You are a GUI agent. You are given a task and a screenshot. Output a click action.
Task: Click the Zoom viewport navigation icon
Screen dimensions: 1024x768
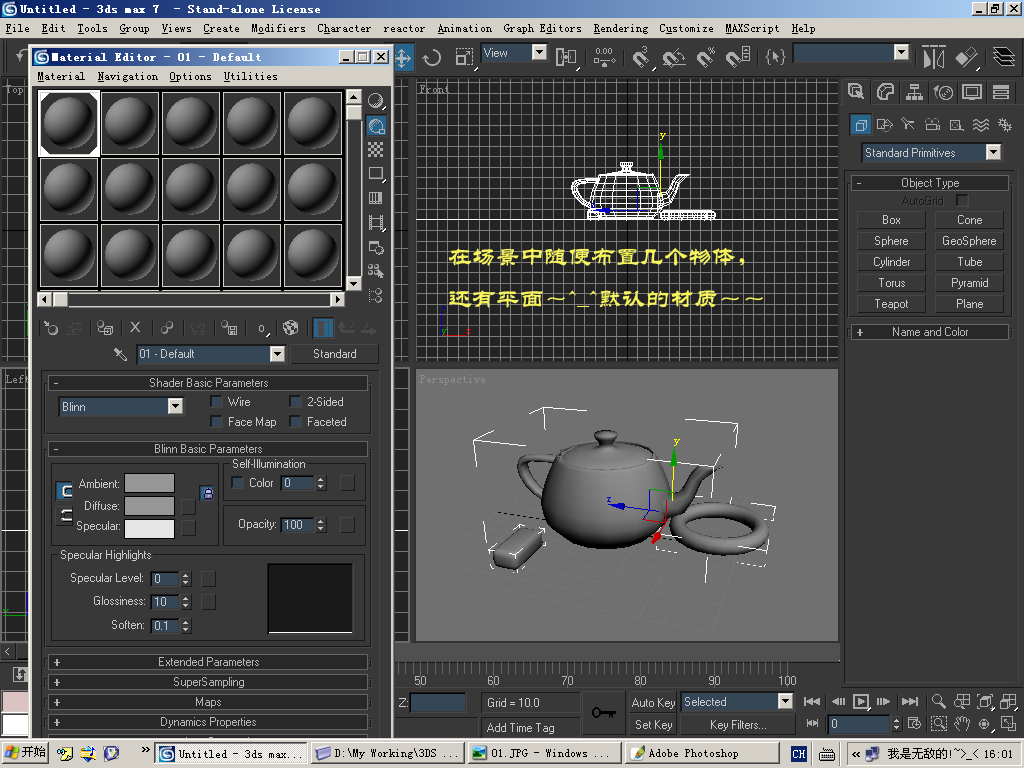pyautogui.click(x=938, y=701)
